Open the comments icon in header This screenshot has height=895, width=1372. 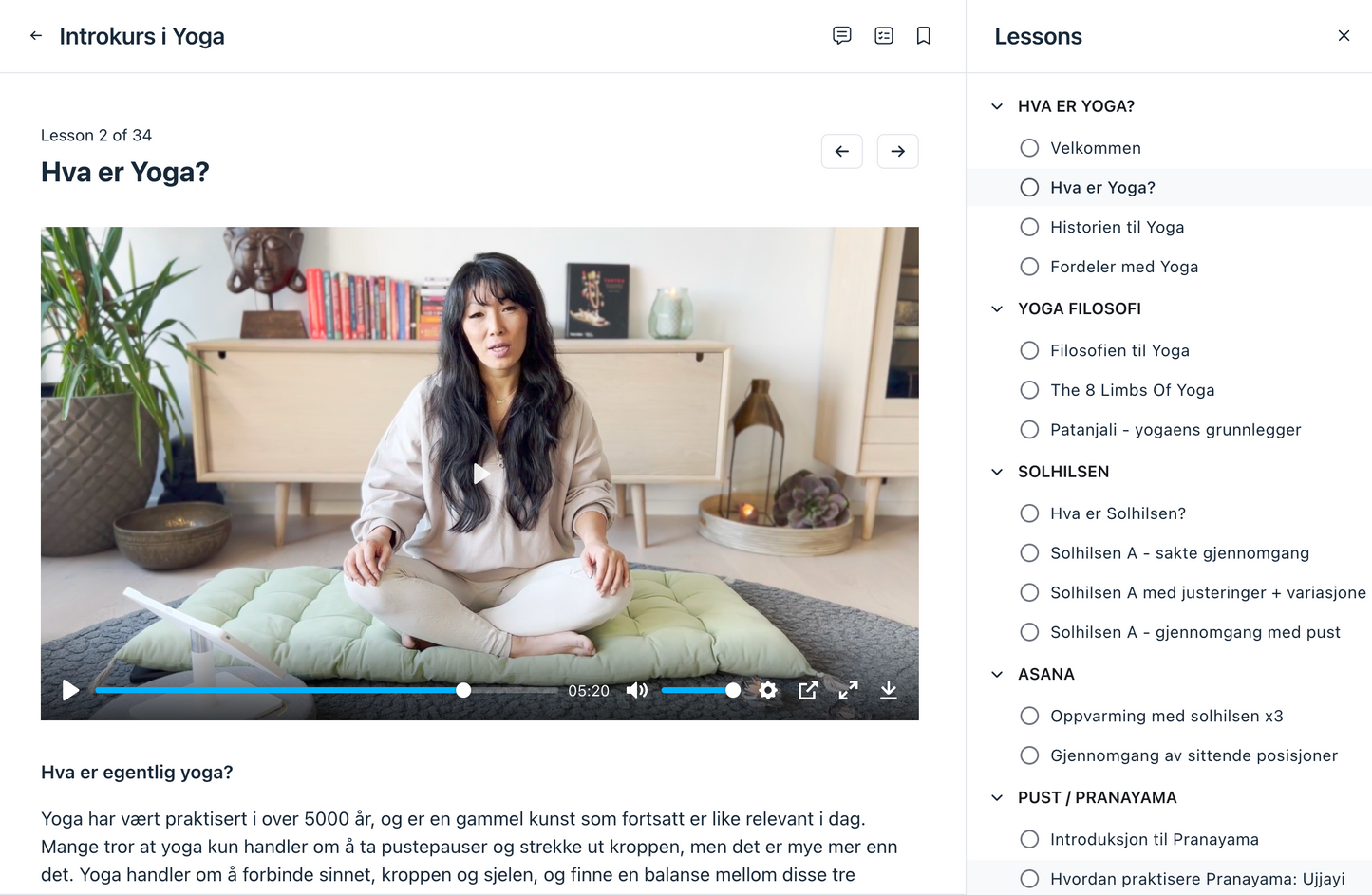coord(841,36)
